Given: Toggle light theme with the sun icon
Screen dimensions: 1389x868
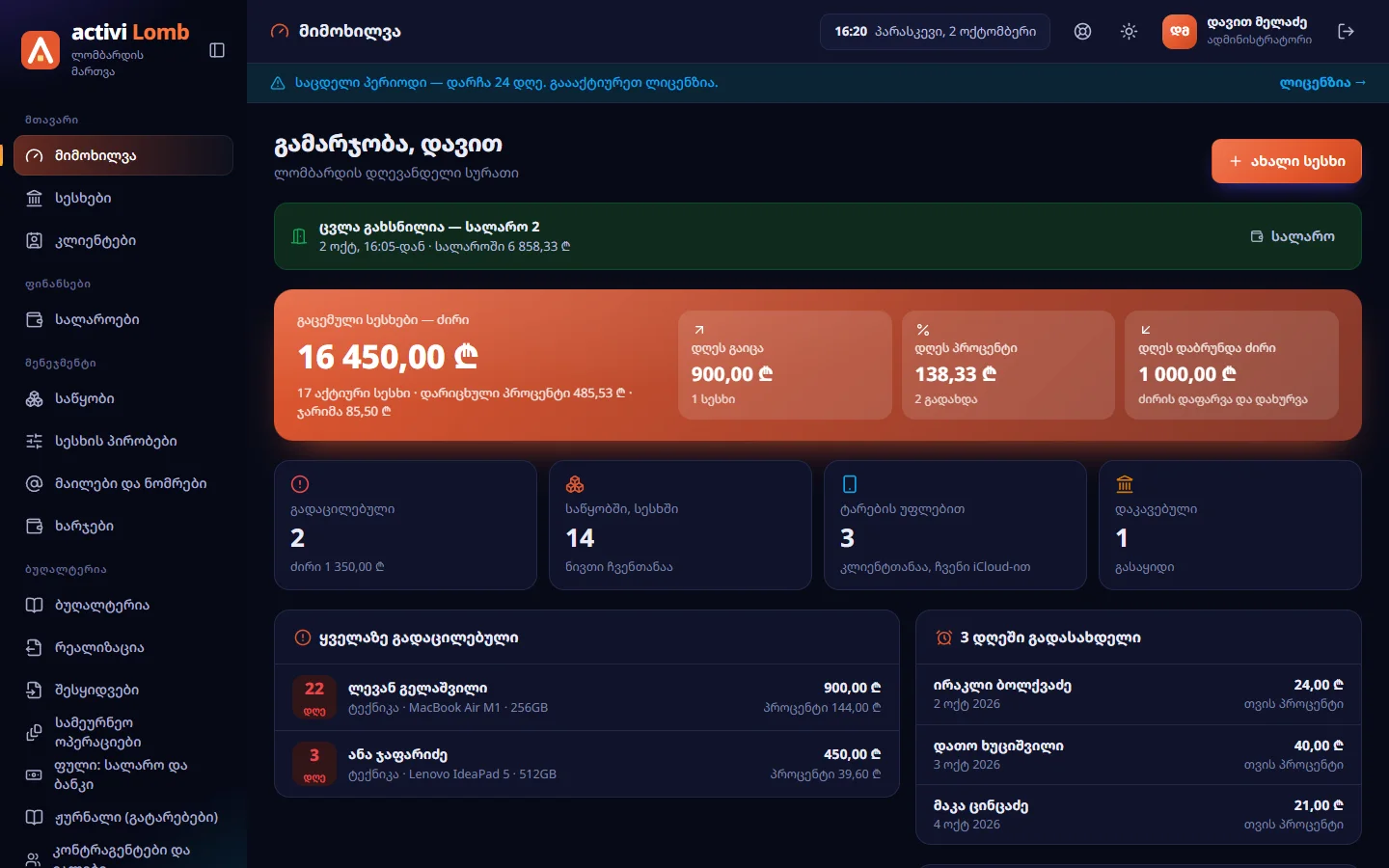Looking at the screenshot, I should point(1129,32).
